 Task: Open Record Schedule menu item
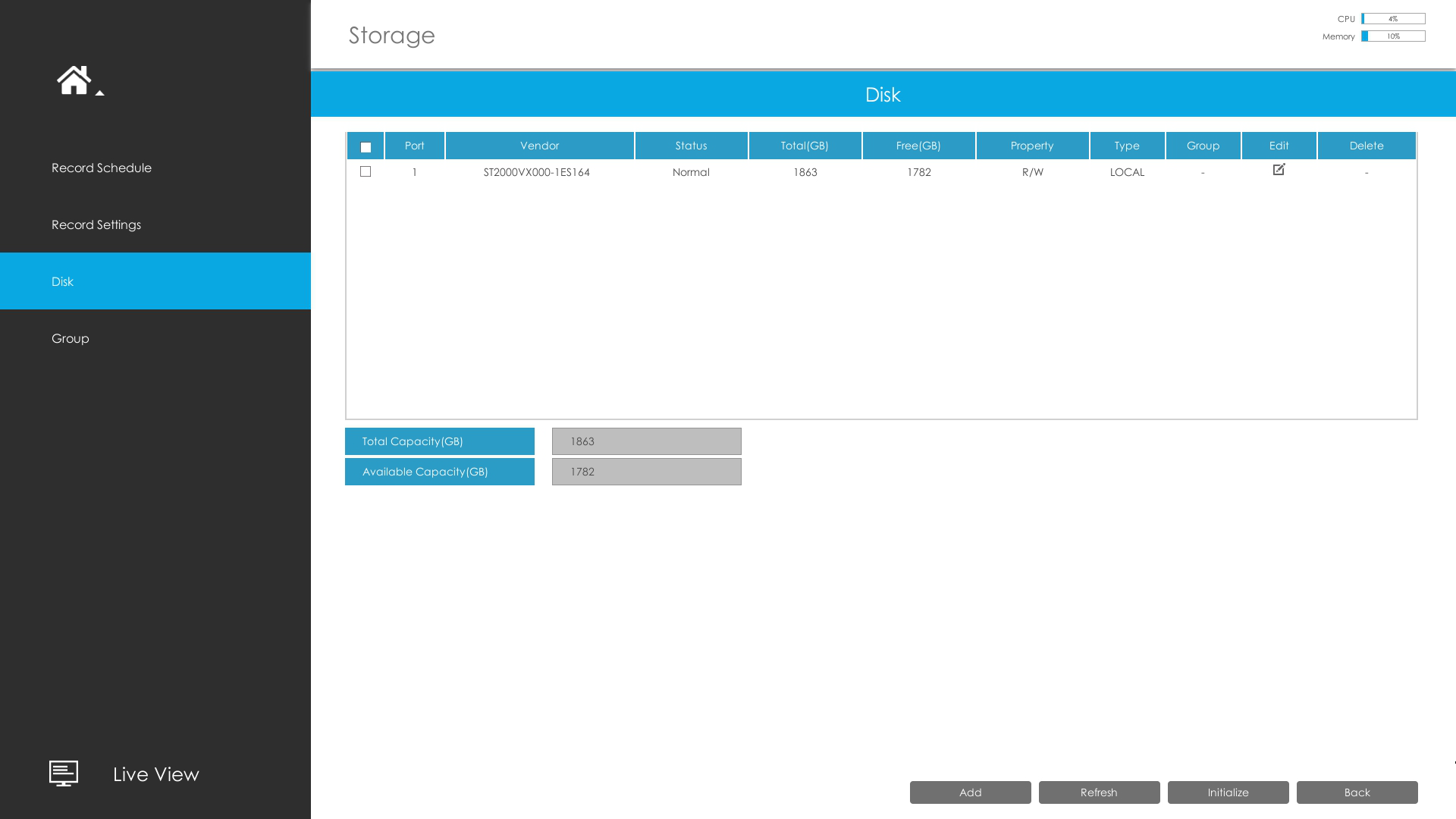tap(102, 168)
